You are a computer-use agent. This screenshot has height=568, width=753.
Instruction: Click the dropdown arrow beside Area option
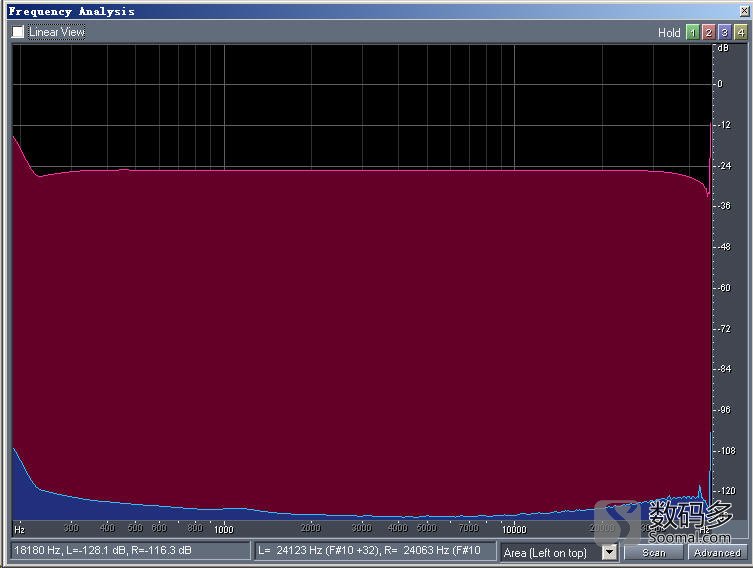click(x=609, y=552)
